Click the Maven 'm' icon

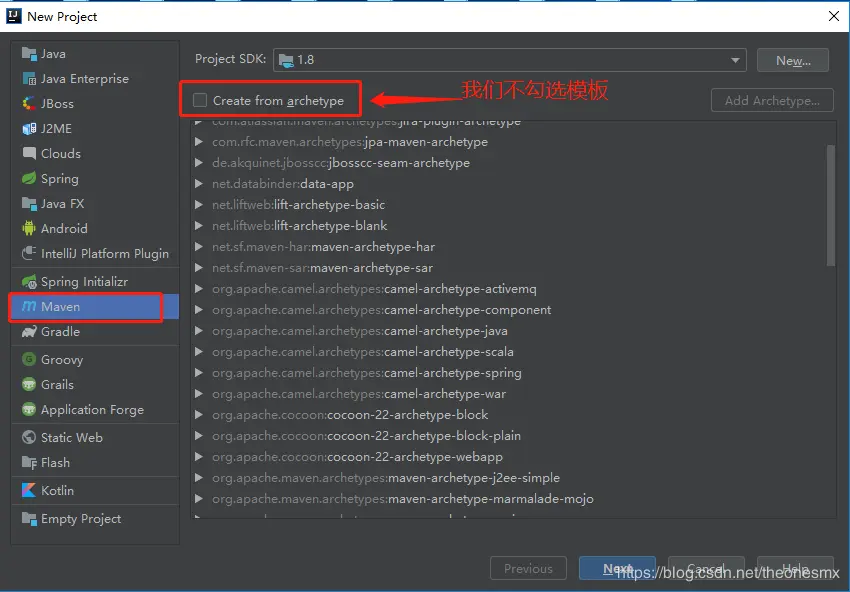[29, 306]
